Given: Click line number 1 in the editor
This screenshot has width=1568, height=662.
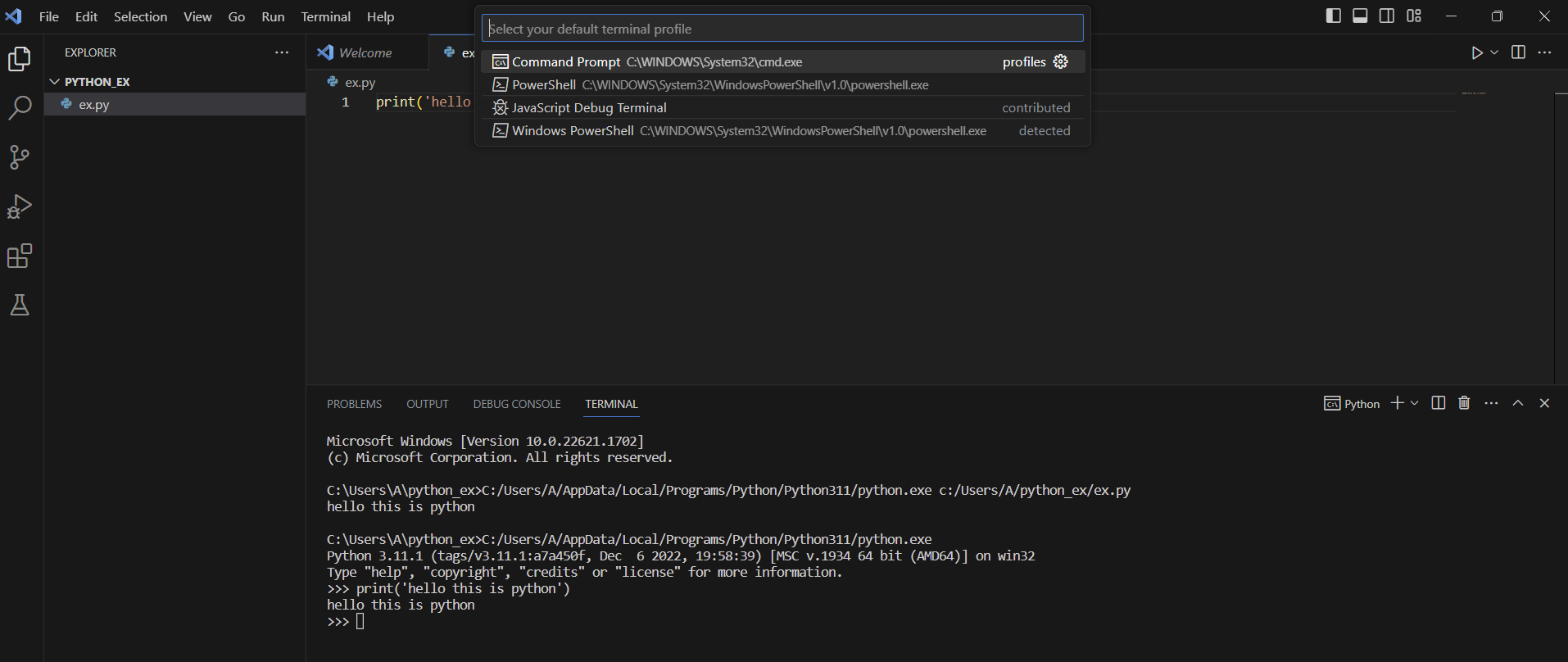Looking at the screenshot, I should 346,102.
